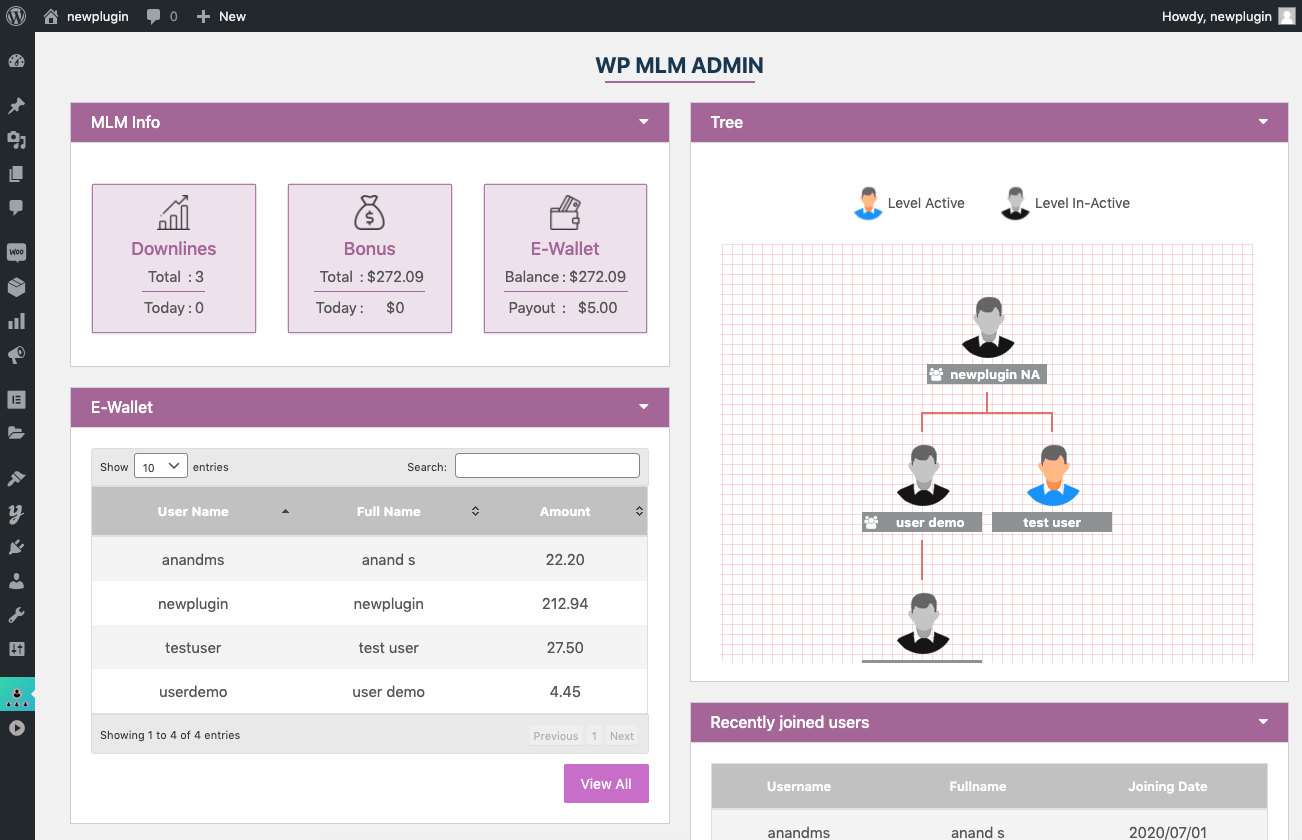
Task: Click the highlighted WP MLM sidebar icon
Action: tap(16, 693)
